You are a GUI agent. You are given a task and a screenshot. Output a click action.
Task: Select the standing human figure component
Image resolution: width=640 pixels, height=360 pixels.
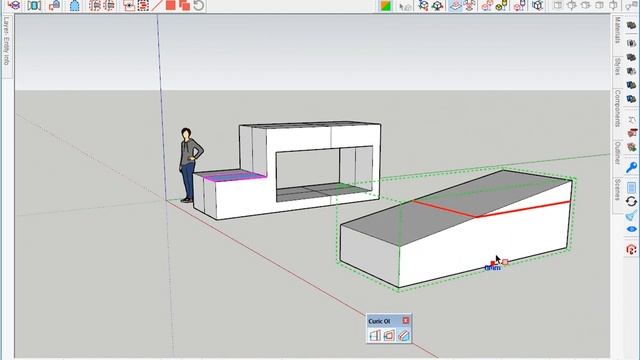pyautogui.click(x=190, y=165)
